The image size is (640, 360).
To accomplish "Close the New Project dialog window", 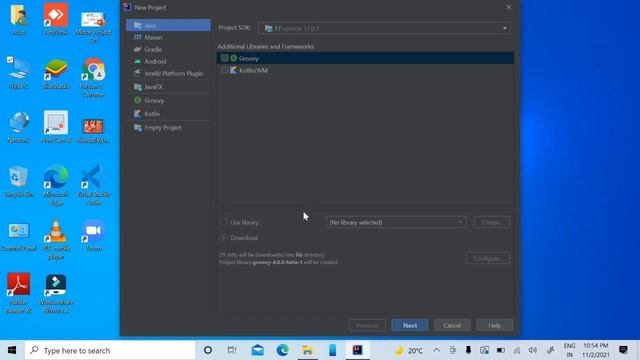I will 509,7.
